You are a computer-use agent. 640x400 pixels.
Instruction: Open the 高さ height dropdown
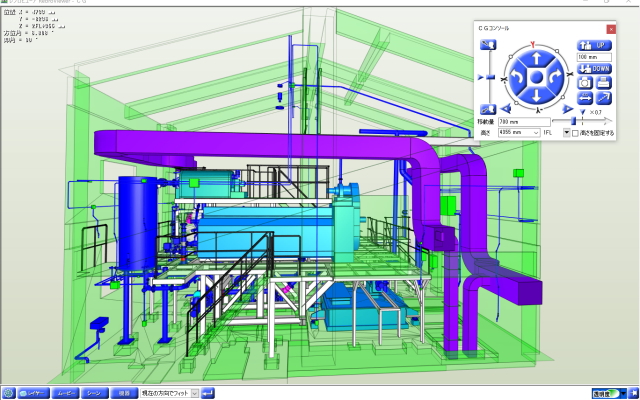[x=536, y=132]
